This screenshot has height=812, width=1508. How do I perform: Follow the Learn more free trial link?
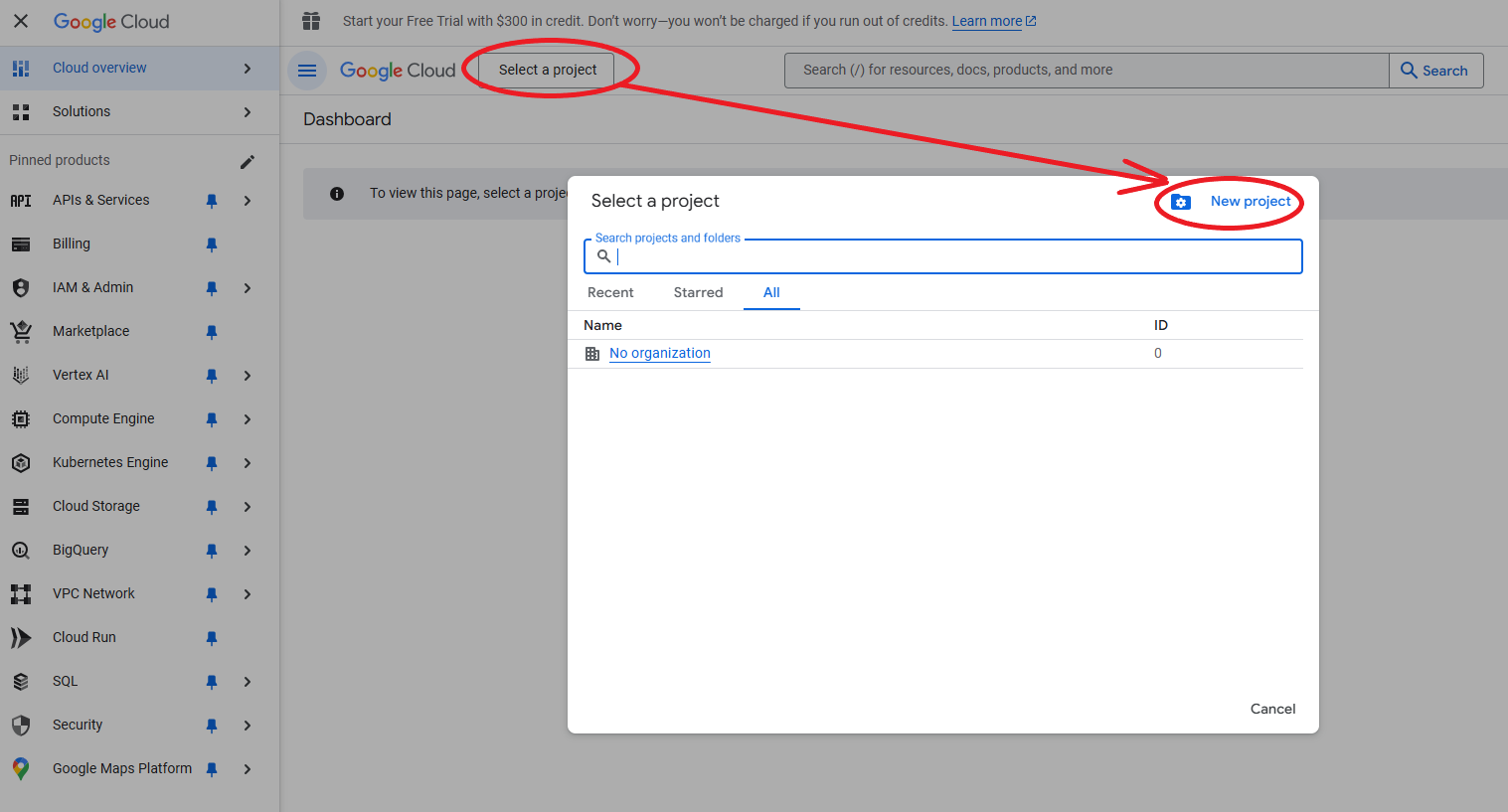(994, 21)
